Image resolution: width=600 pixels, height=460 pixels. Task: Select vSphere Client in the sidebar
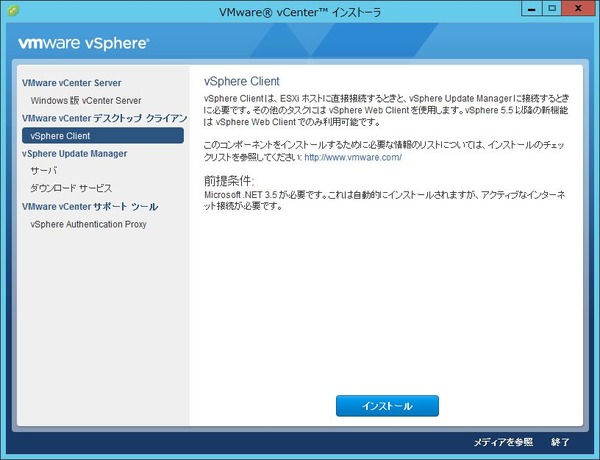(103, 136)
